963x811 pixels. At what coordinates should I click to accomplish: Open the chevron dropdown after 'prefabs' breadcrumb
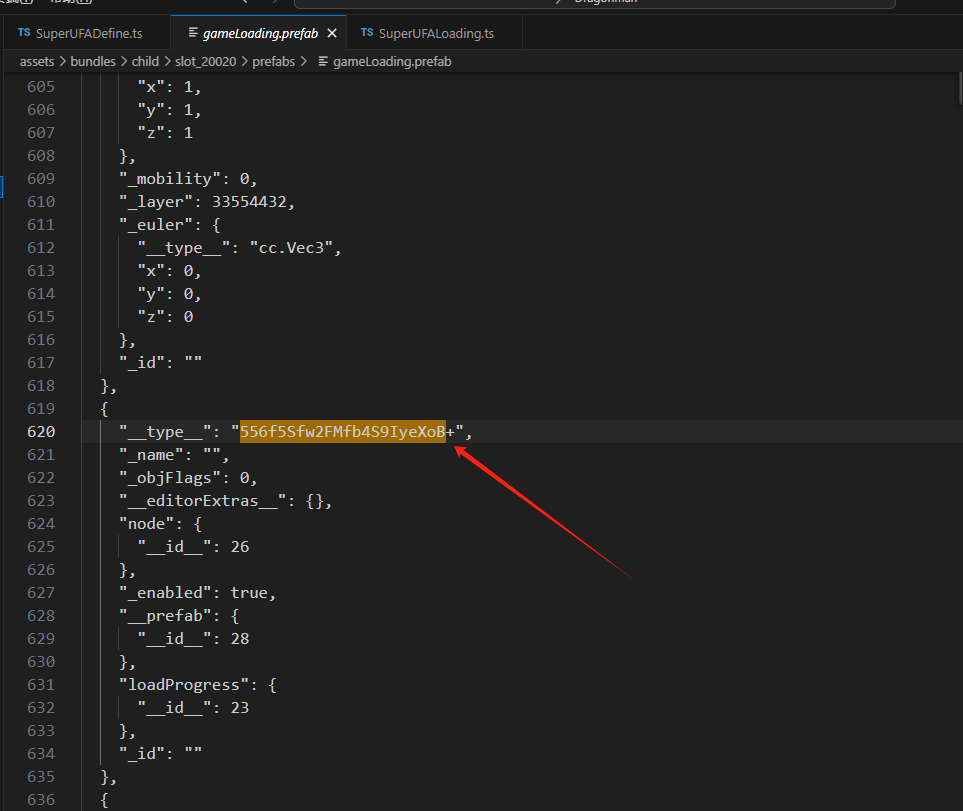[x=303, y=61]
